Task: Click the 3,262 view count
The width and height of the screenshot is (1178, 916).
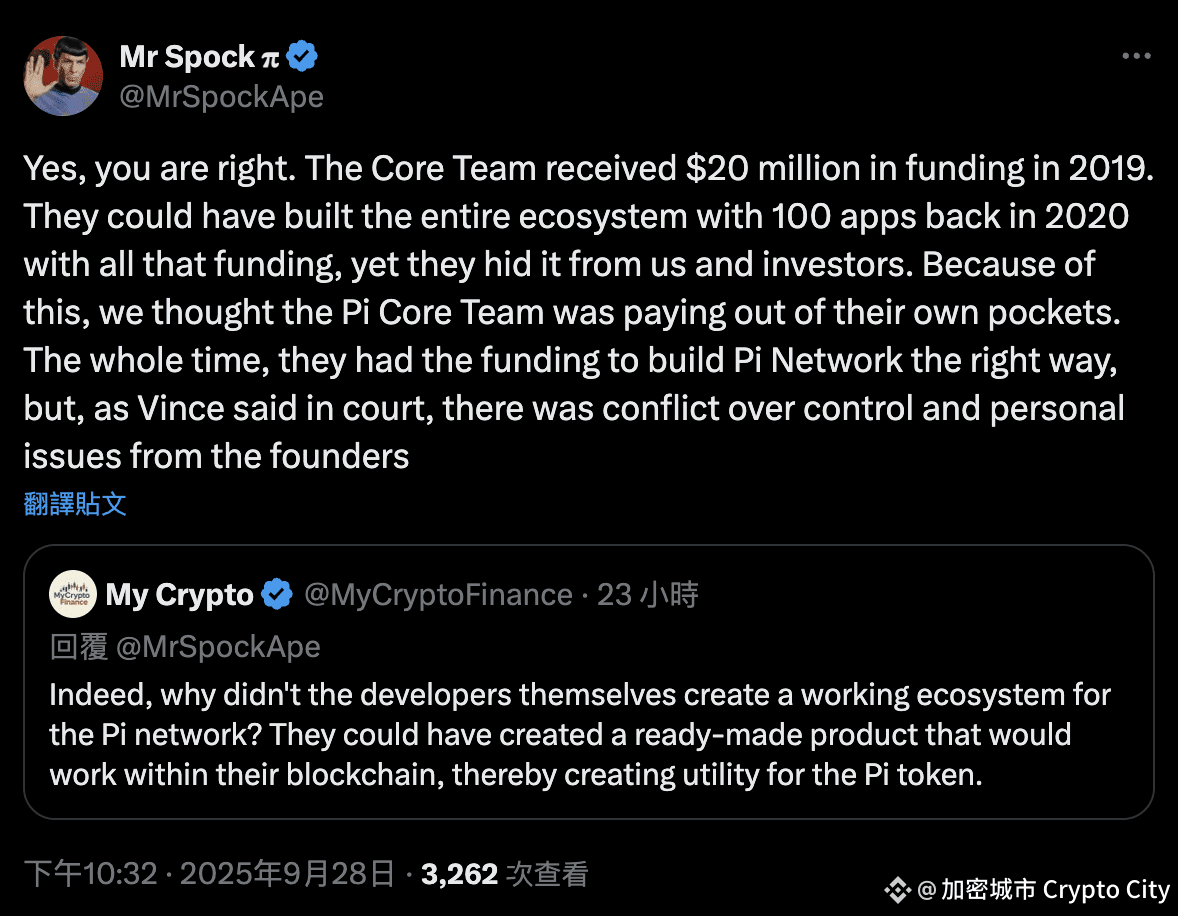Action: (x=459, y=875)
